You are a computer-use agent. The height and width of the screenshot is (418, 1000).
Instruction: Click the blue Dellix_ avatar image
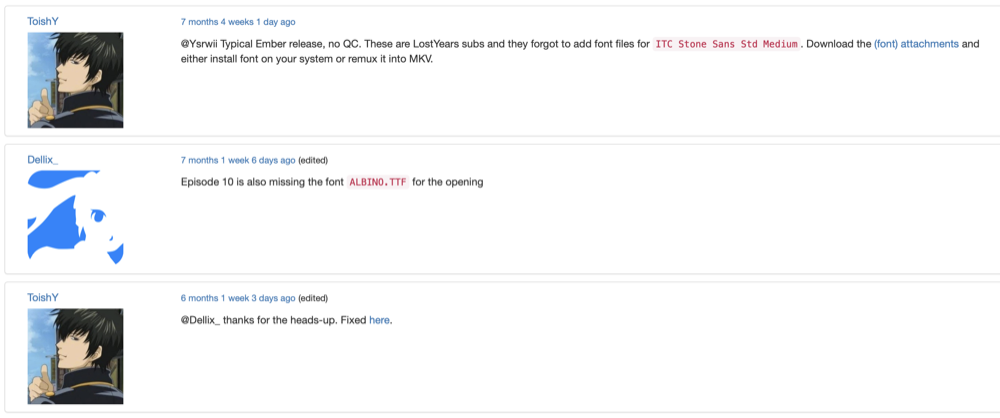click(75, 217)
